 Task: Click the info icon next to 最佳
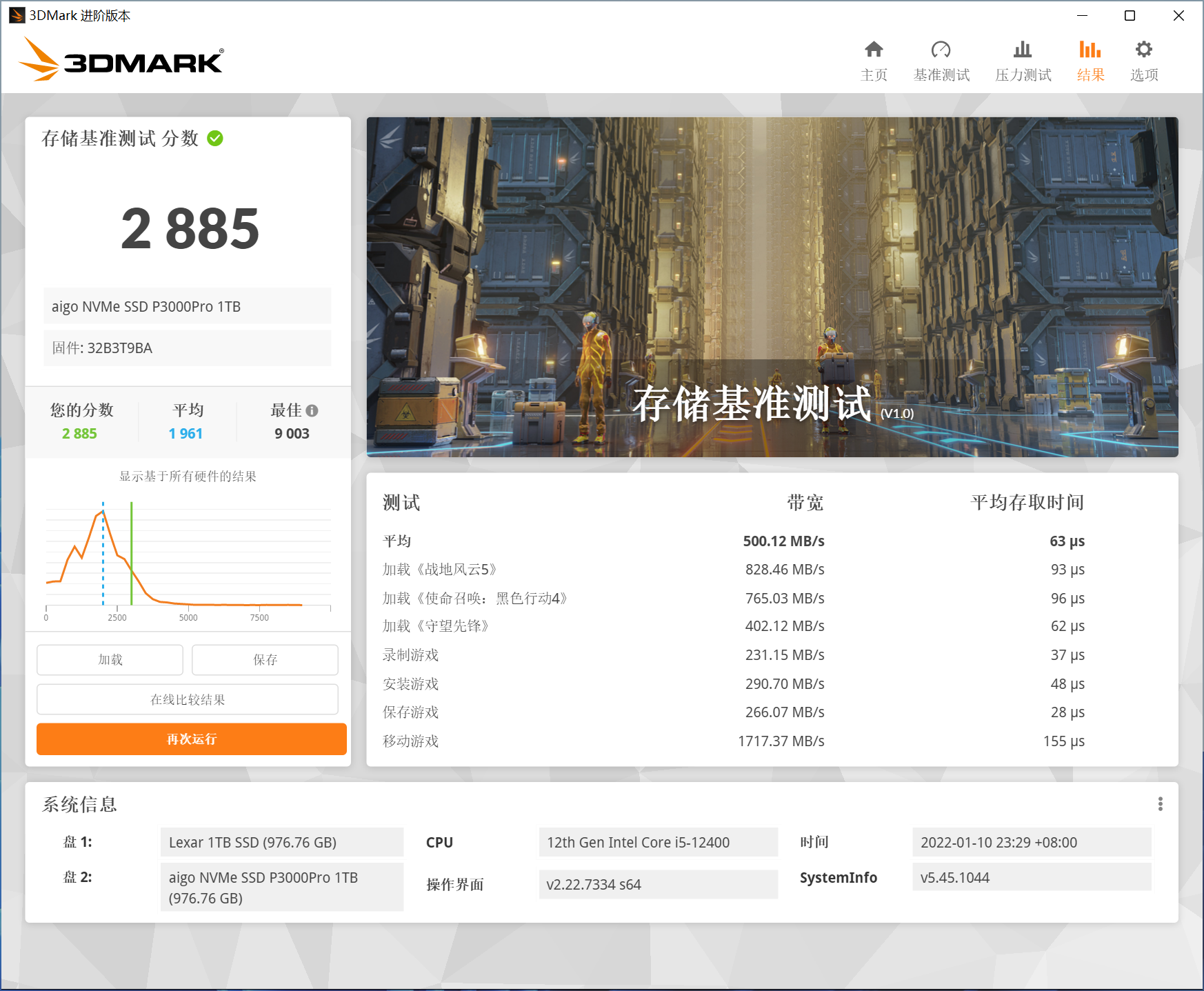point(312,410)
